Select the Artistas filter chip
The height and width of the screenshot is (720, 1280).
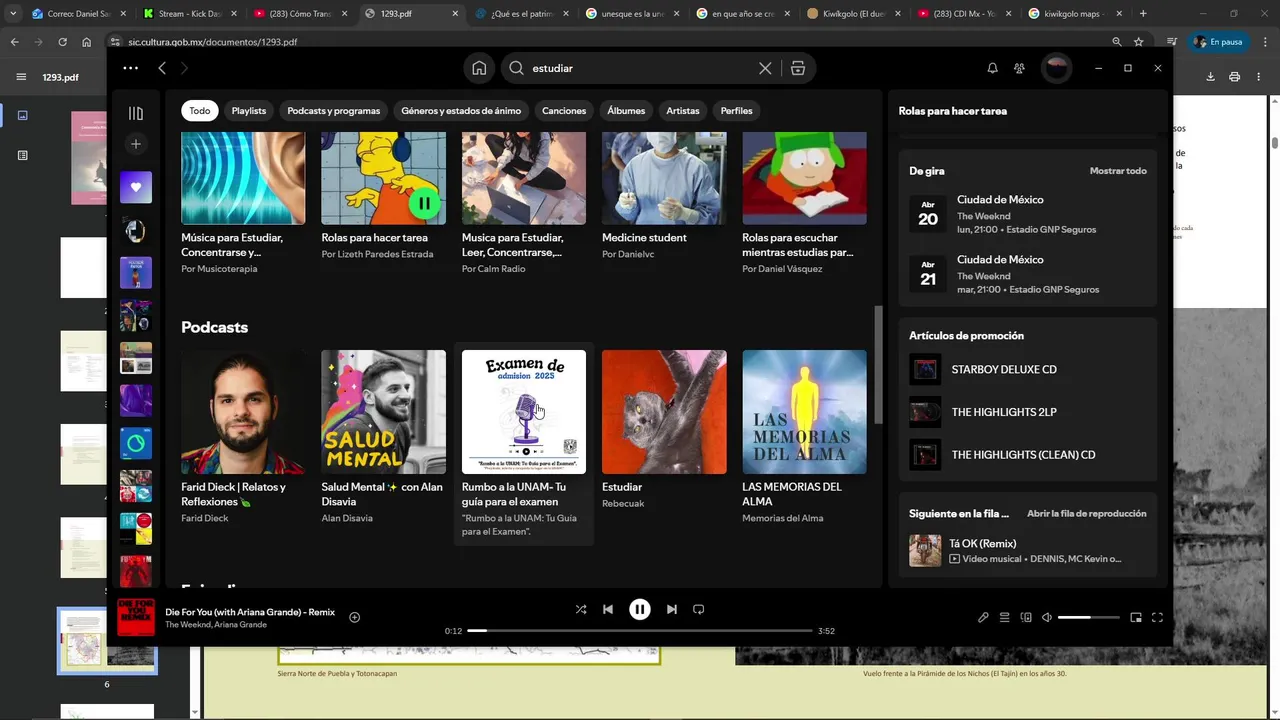point(683,110)
